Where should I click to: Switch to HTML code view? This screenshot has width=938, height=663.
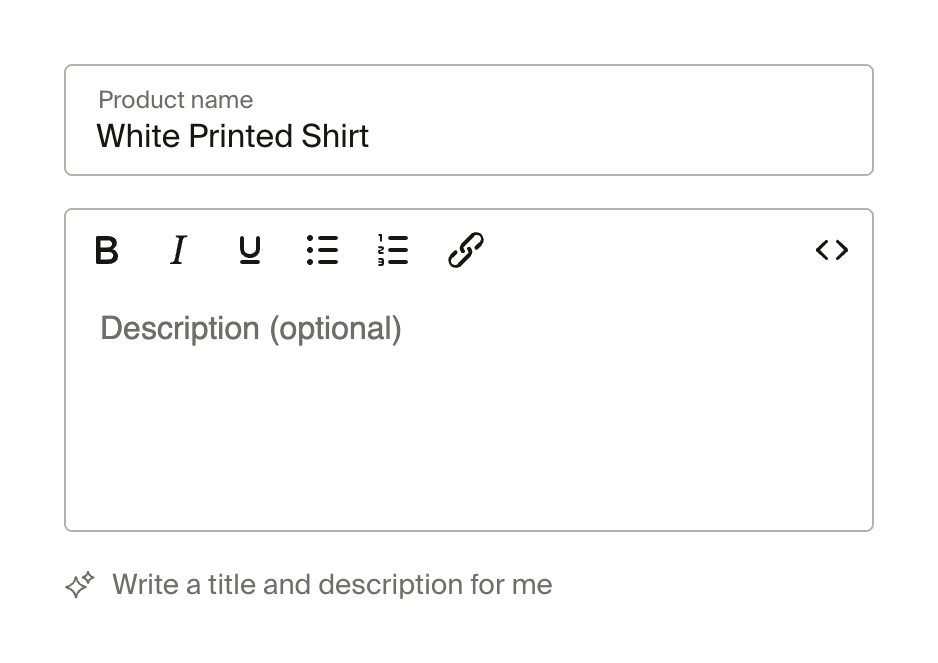[832, 250]
